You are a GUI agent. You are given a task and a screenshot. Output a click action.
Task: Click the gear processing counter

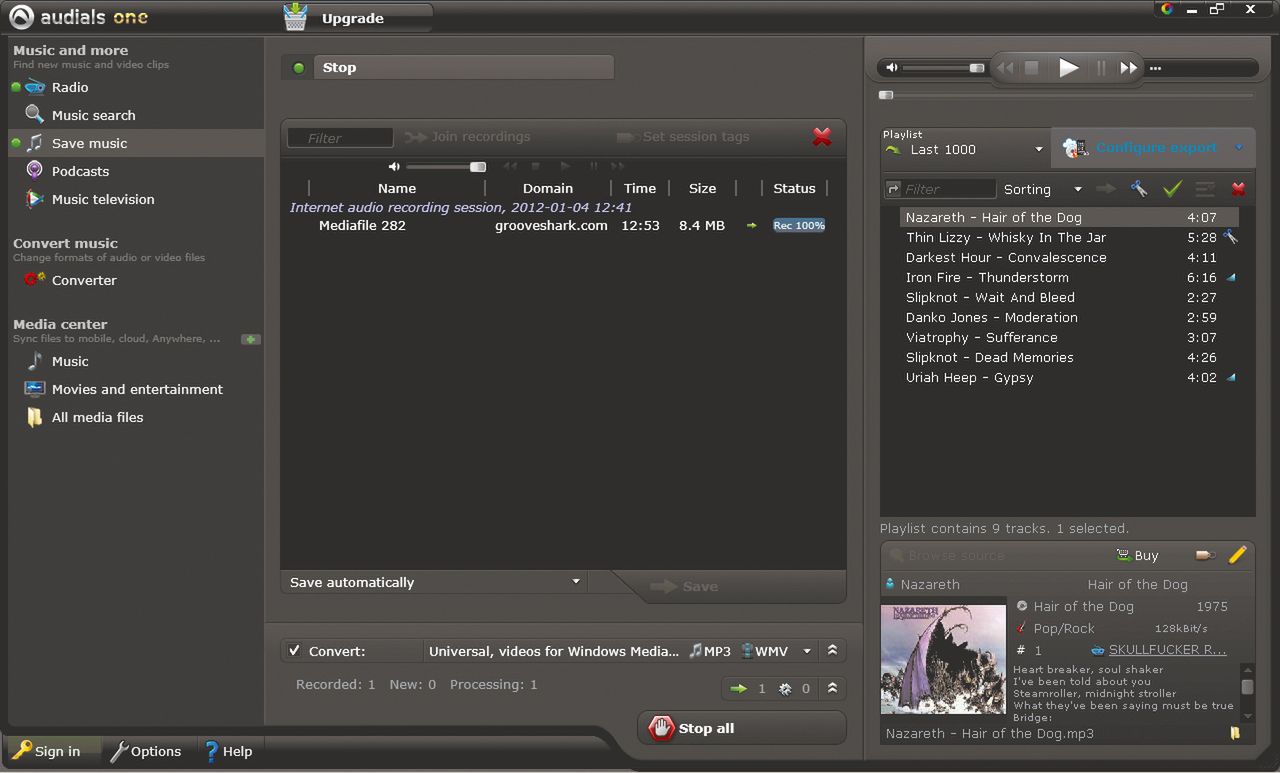(x=794, y=688)
